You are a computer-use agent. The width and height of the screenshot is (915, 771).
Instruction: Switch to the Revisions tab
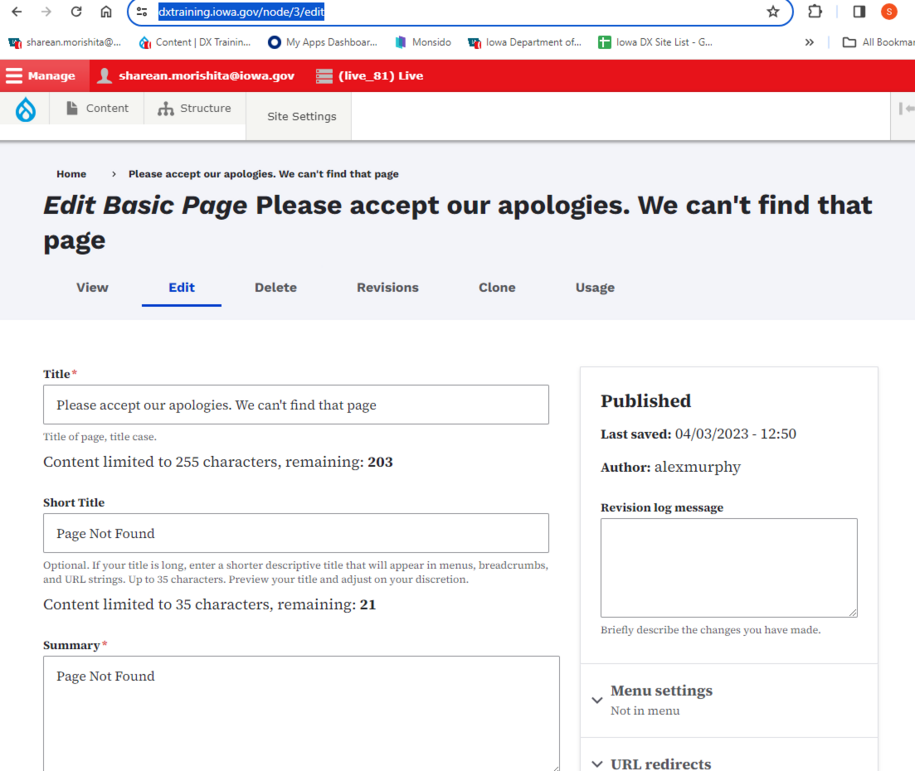coord(387,287)
